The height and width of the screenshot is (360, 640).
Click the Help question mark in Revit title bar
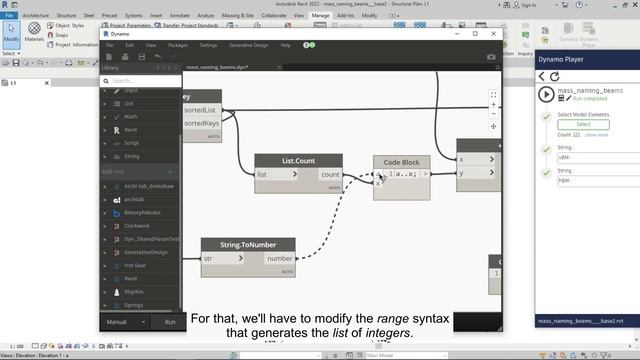click(579, 5)
